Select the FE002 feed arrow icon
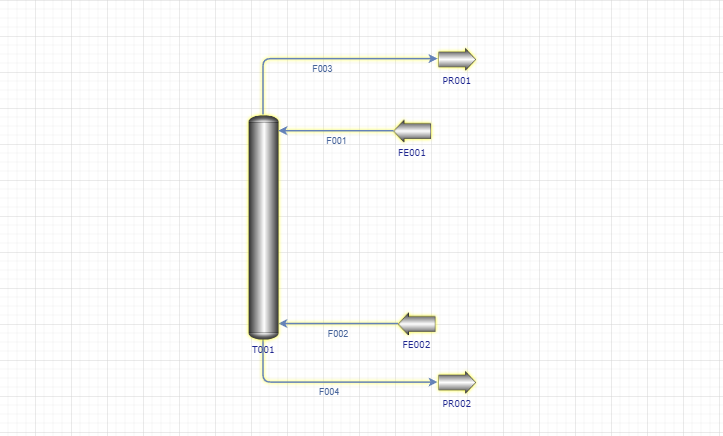 [417, 324]
